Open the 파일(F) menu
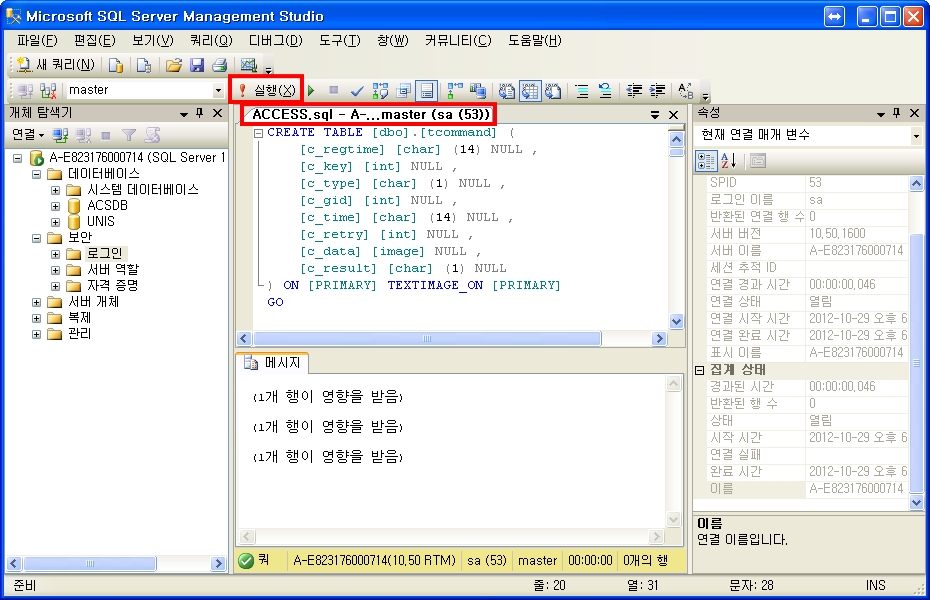This screenshot has width=930, height=600. 37,40
